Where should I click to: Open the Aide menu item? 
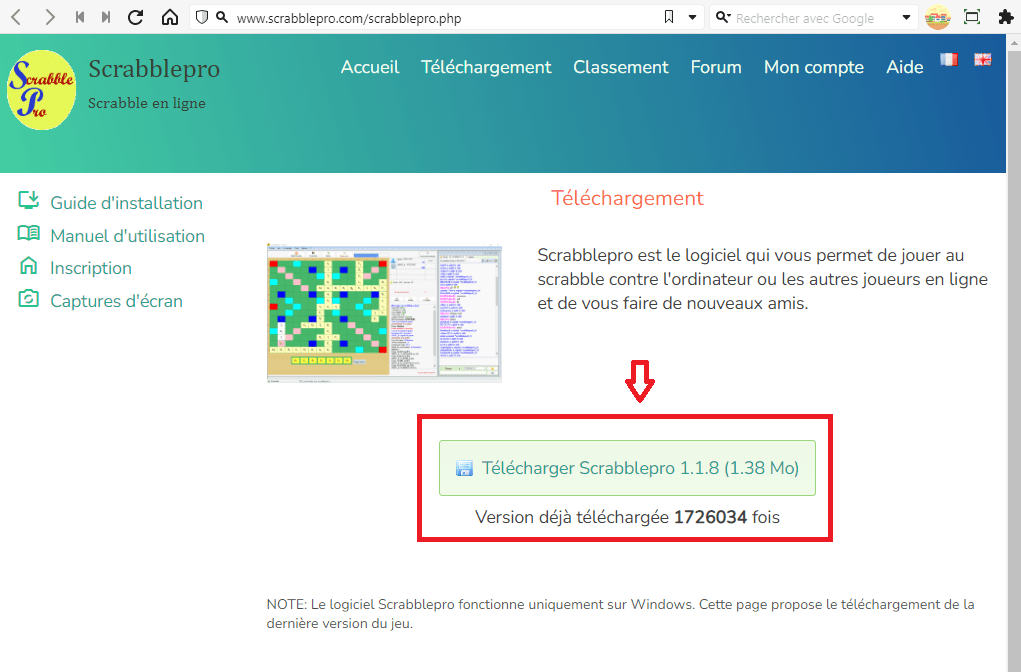pos(904,67)
